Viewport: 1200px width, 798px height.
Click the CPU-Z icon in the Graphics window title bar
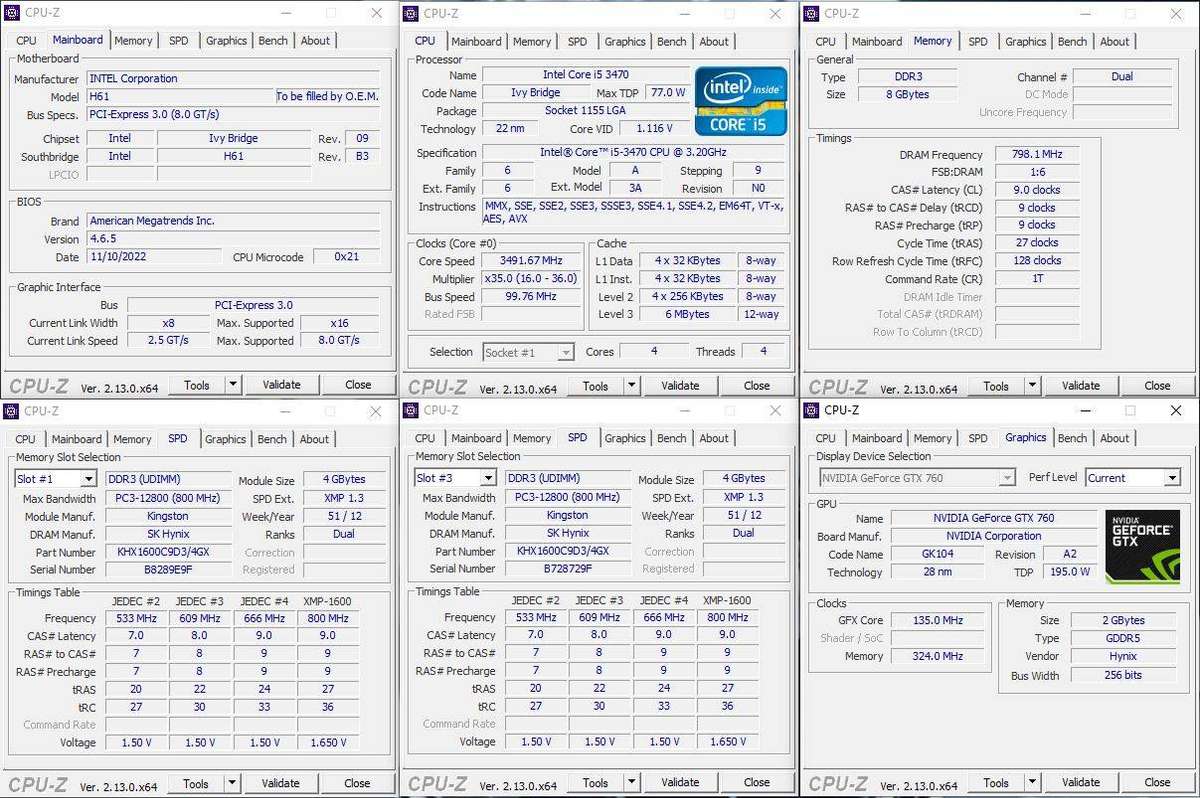click(812, 410)
